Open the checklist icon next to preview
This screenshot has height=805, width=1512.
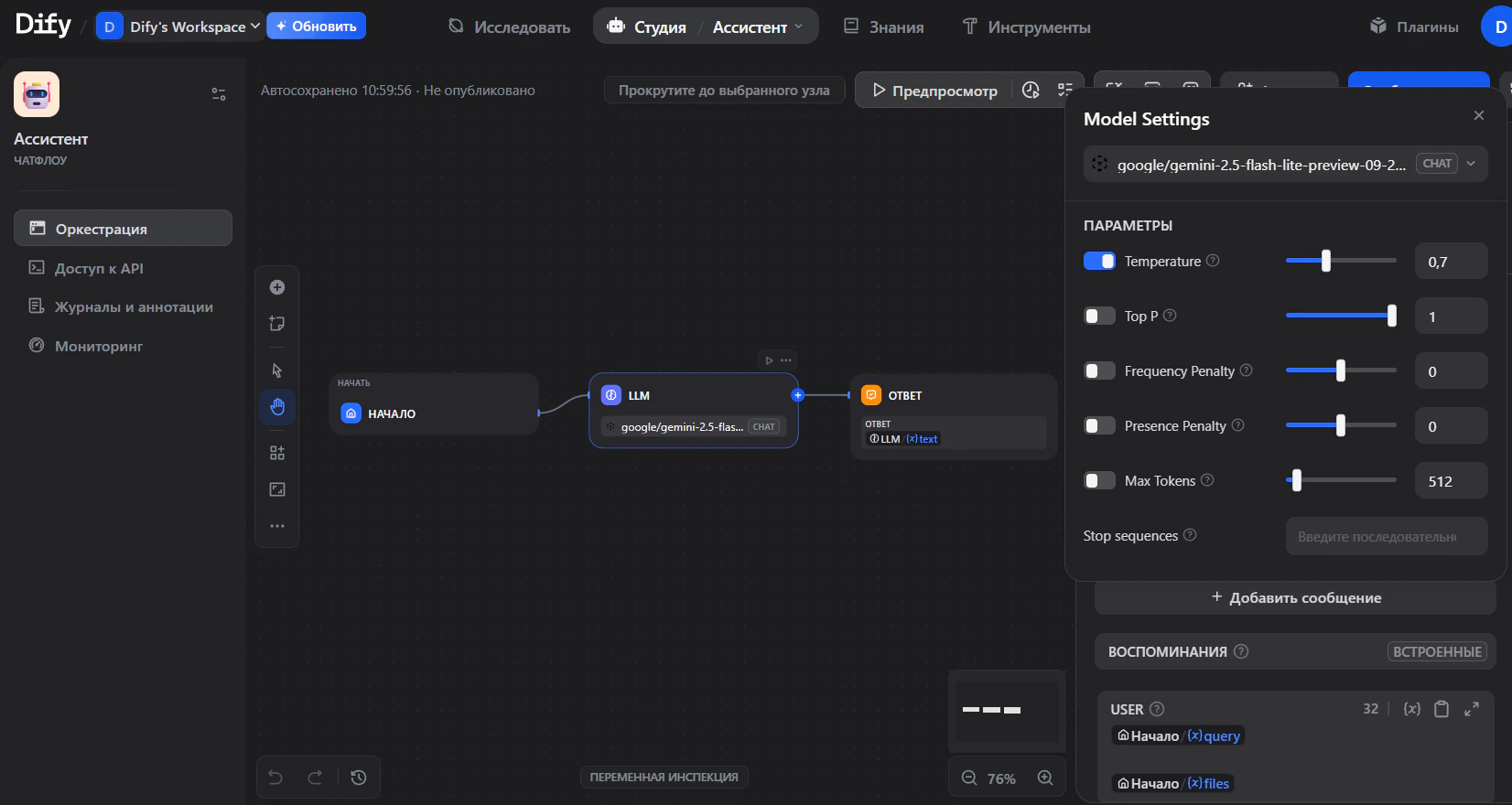pos(1064,90)
